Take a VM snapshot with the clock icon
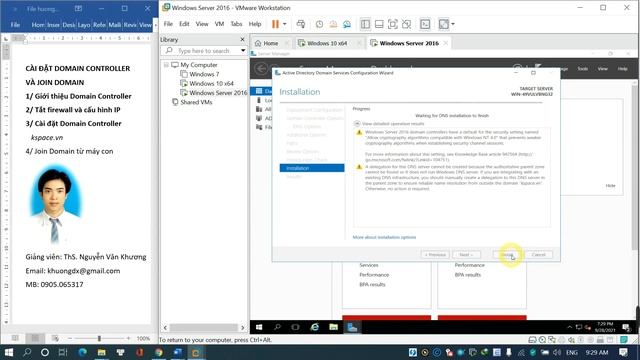Viewport: 640px width, 360px height. coord(319,24)
